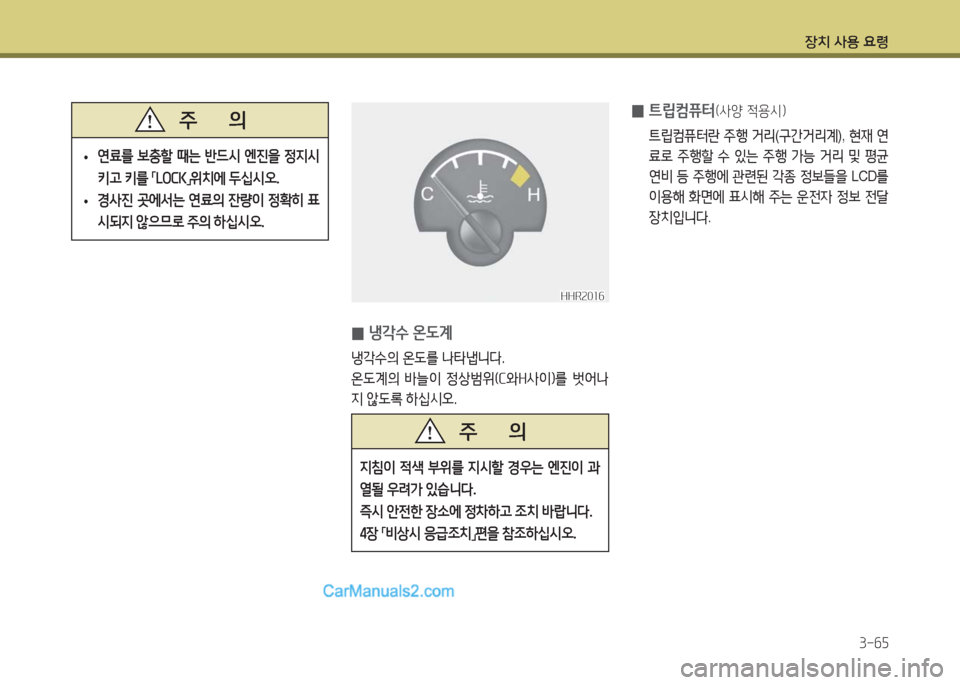Click the black square bullet before 트립컴퓨터

(x=637, y=111)
